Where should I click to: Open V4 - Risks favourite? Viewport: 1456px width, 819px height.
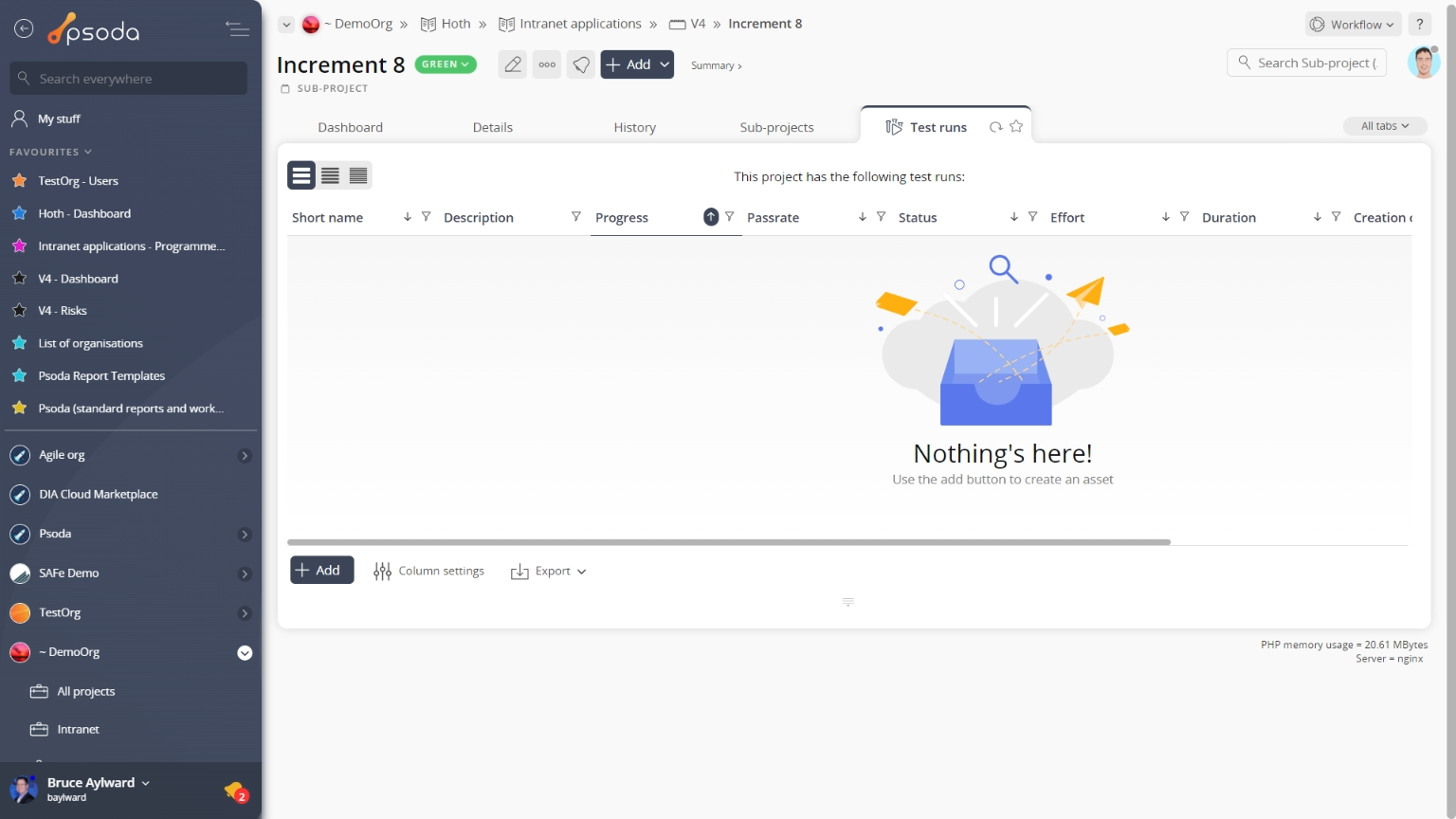coord(63,311)
